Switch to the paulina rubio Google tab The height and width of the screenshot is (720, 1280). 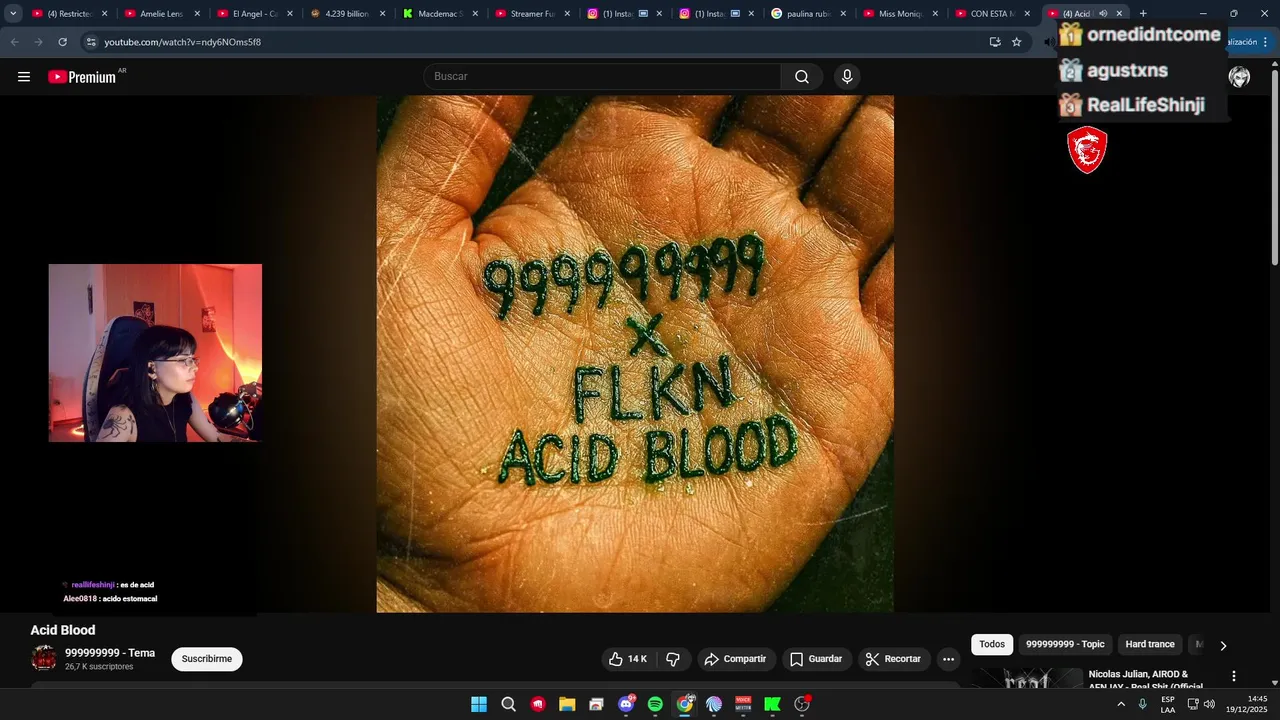click(x=809, y=14)
